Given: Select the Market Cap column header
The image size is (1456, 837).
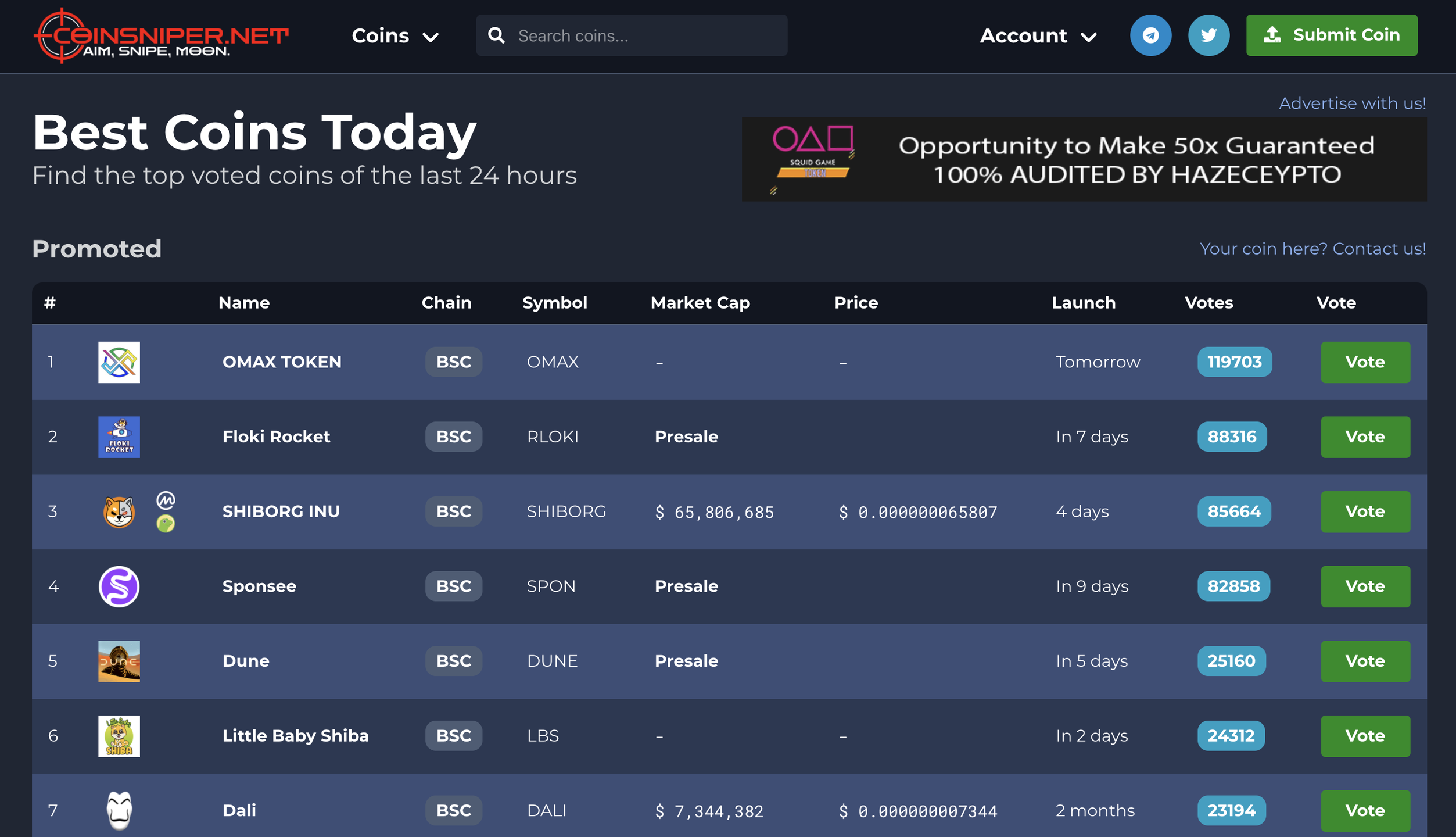Looking at the screenshot, I should click(700, 303).
